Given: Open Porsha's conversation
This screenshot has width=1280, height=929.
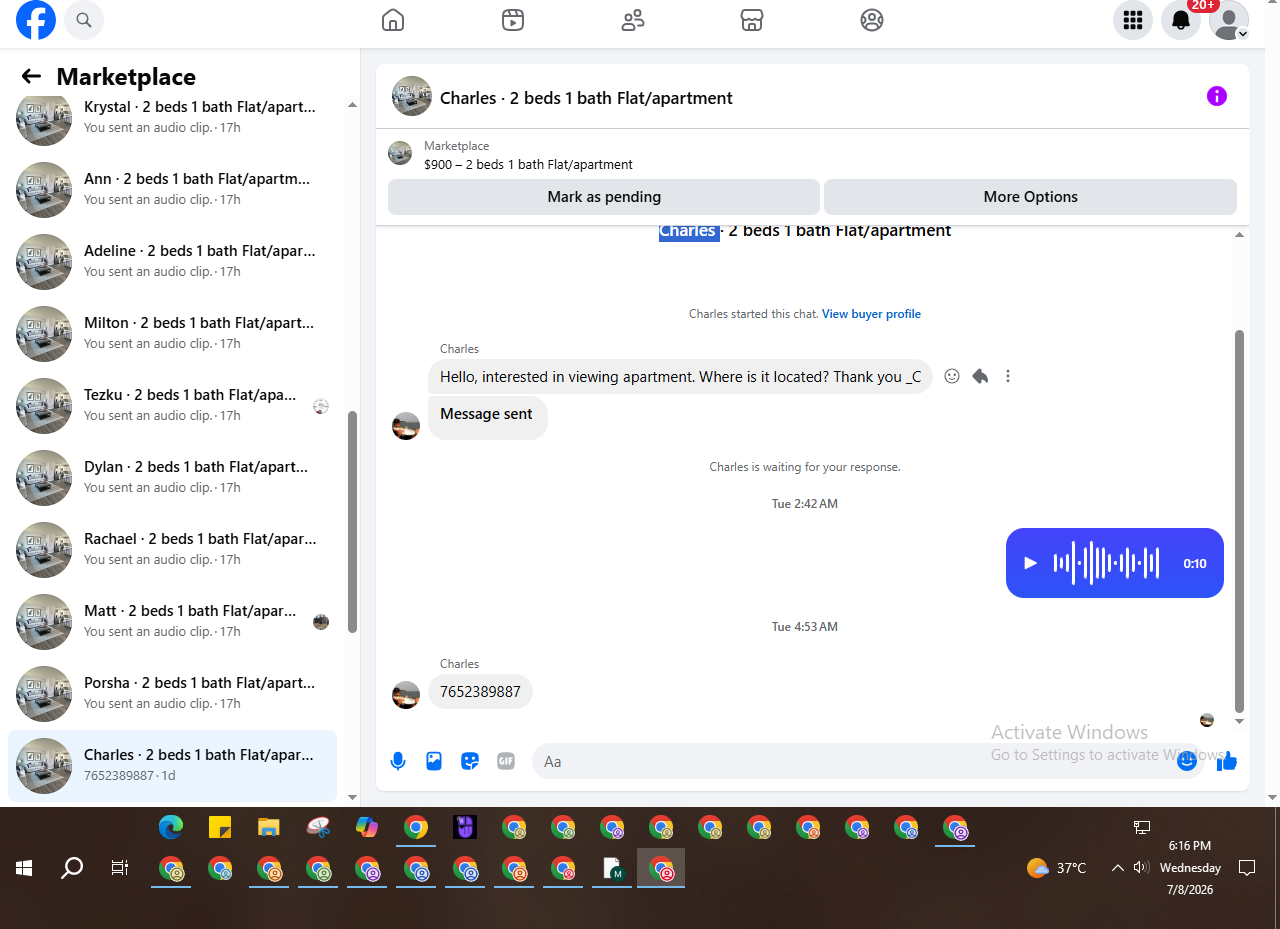Looking at the screenshot, I should [x=172, y=694].
